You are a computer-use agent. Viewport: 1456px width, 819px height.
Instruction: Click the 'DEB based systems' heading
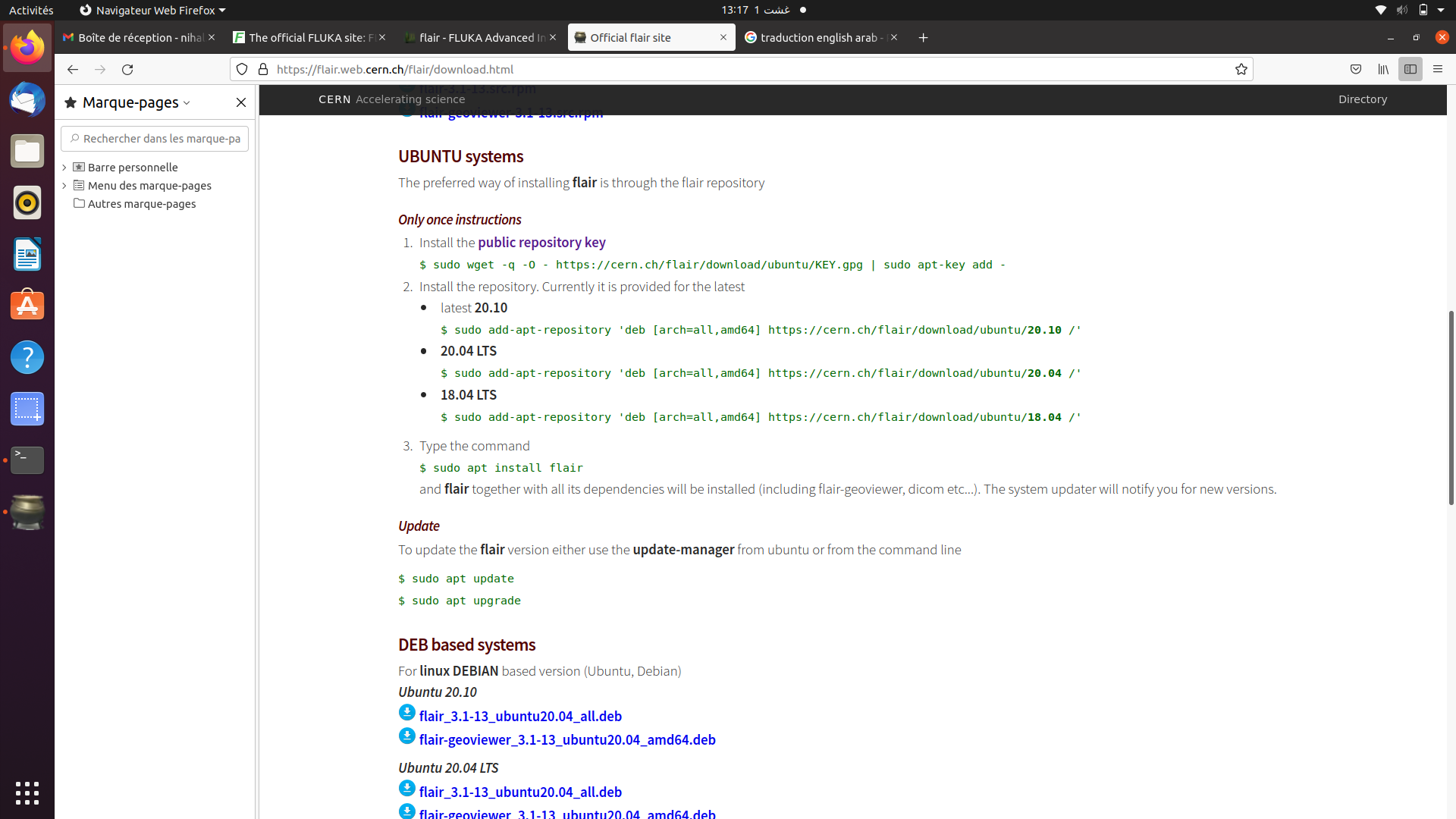[467, 645]
